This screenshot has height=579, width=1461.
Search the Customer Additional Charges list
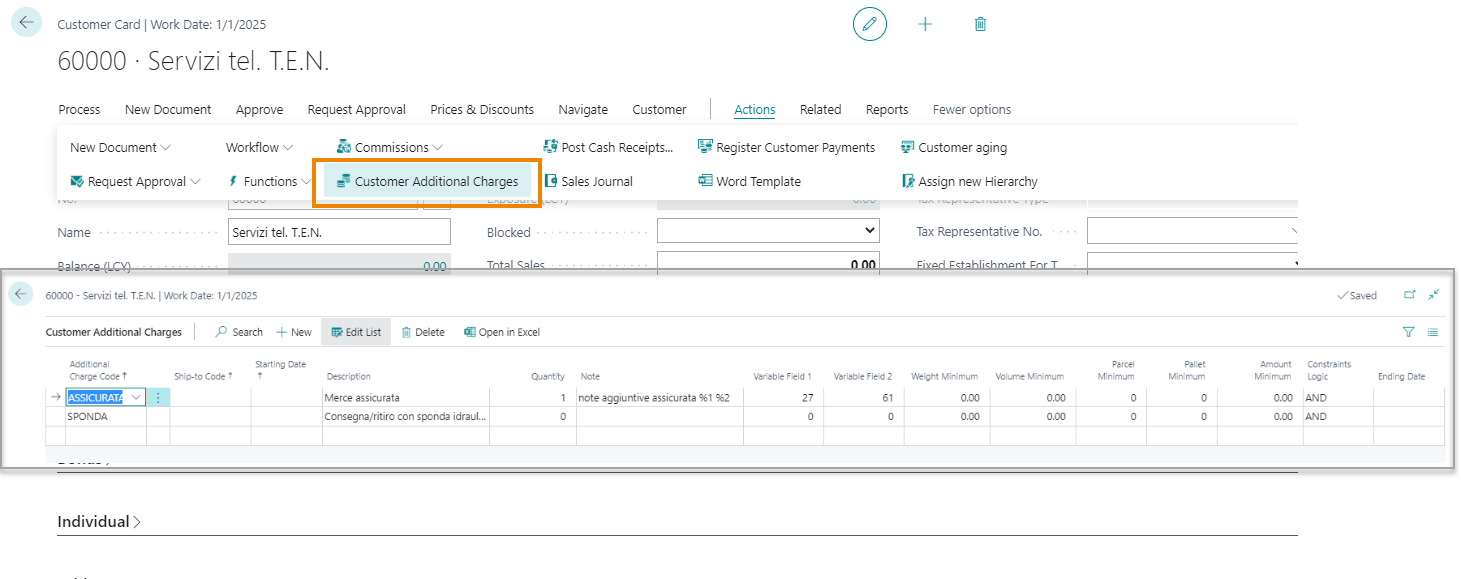(239, 332)
